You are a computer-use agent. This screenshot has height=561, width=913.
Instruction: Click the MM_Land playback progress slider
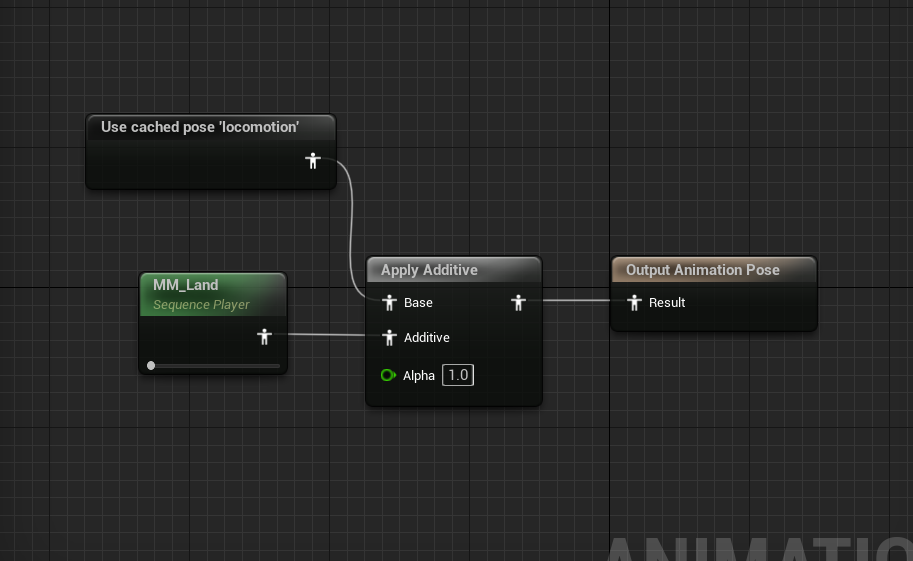tap(214, 365)
